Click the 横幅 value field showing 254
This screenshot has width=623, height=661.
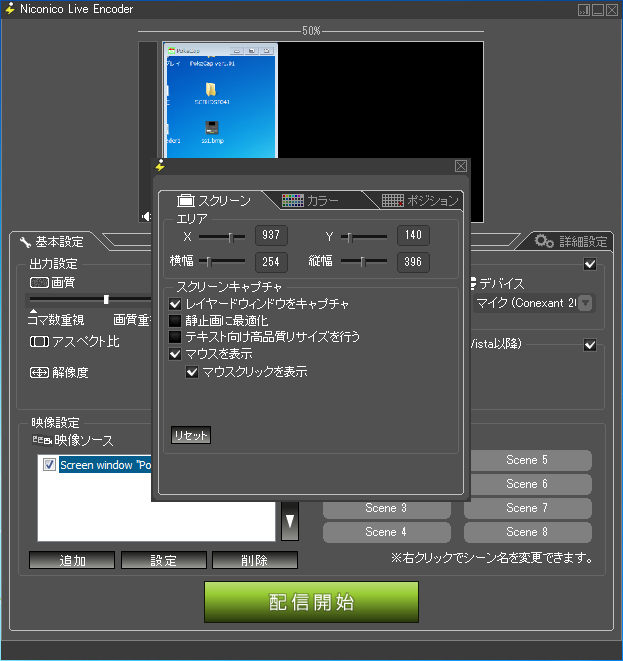(x=271, y=262)
